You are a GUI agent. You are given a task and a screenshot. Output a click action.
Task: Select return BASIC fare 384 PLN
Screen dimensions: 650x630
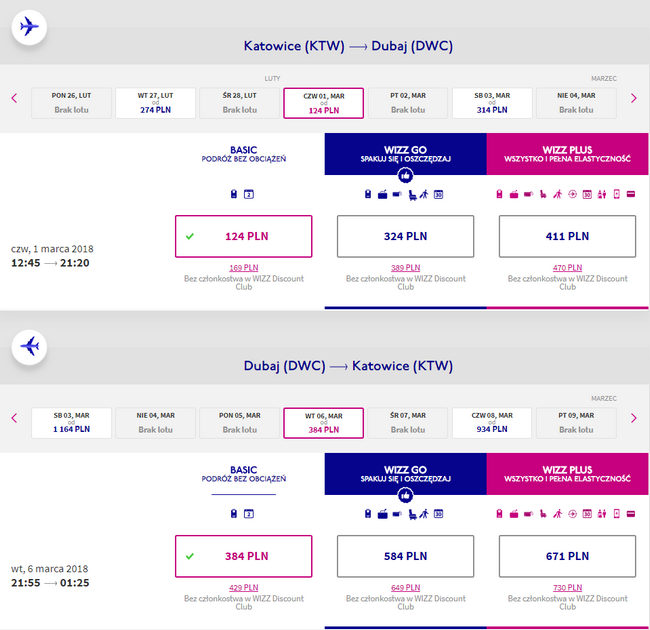point(243,556)
